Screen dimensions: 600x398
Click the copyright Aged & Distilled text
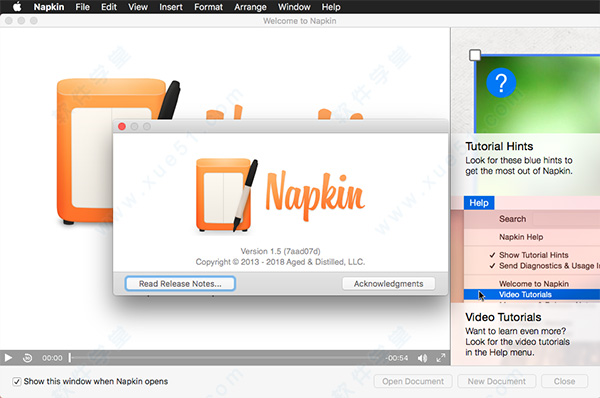pos(280,262)
